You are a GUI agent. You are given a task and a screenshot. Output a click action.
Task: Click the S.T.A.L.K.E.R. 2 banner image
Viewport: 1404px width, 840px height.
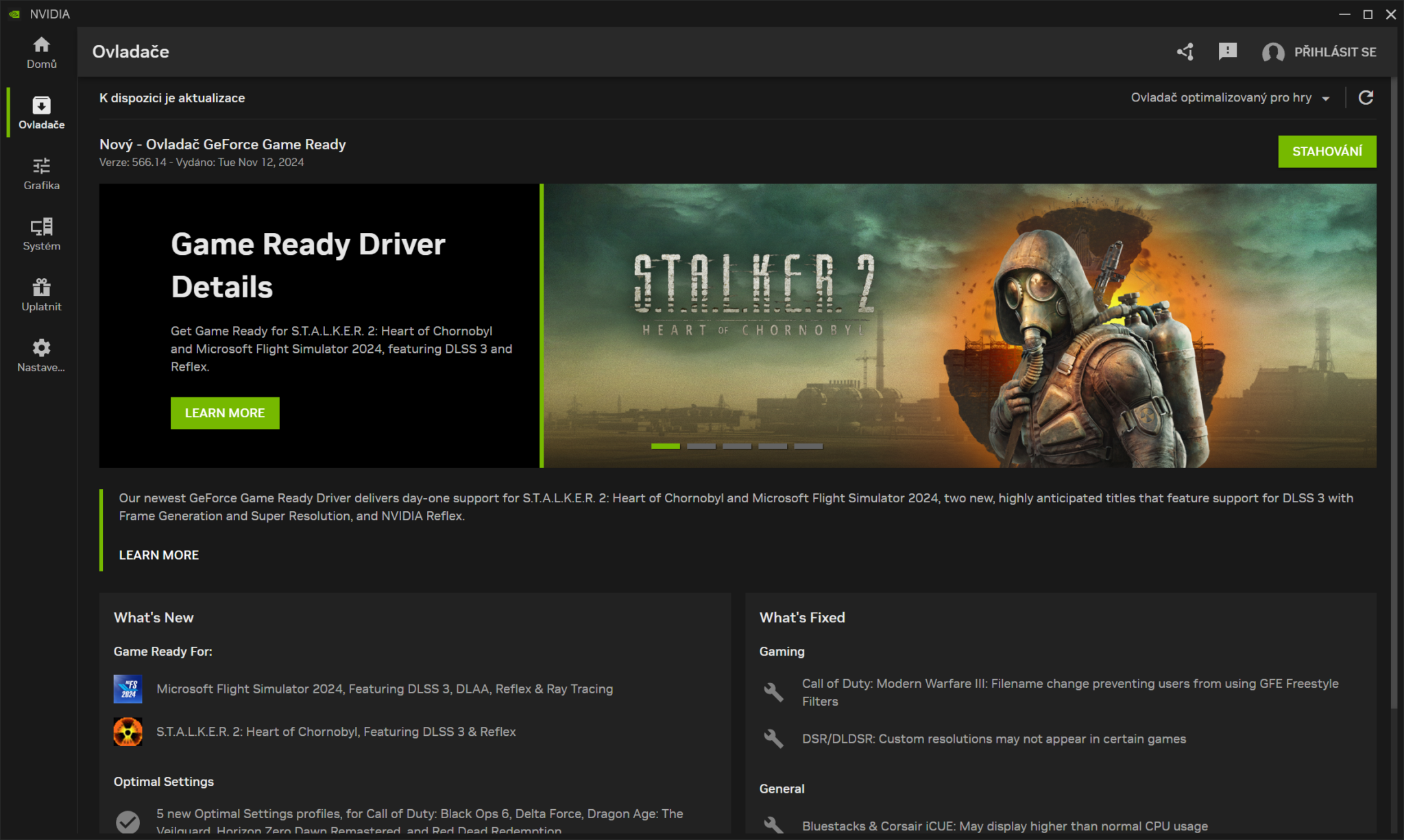[x=960, y=325]
